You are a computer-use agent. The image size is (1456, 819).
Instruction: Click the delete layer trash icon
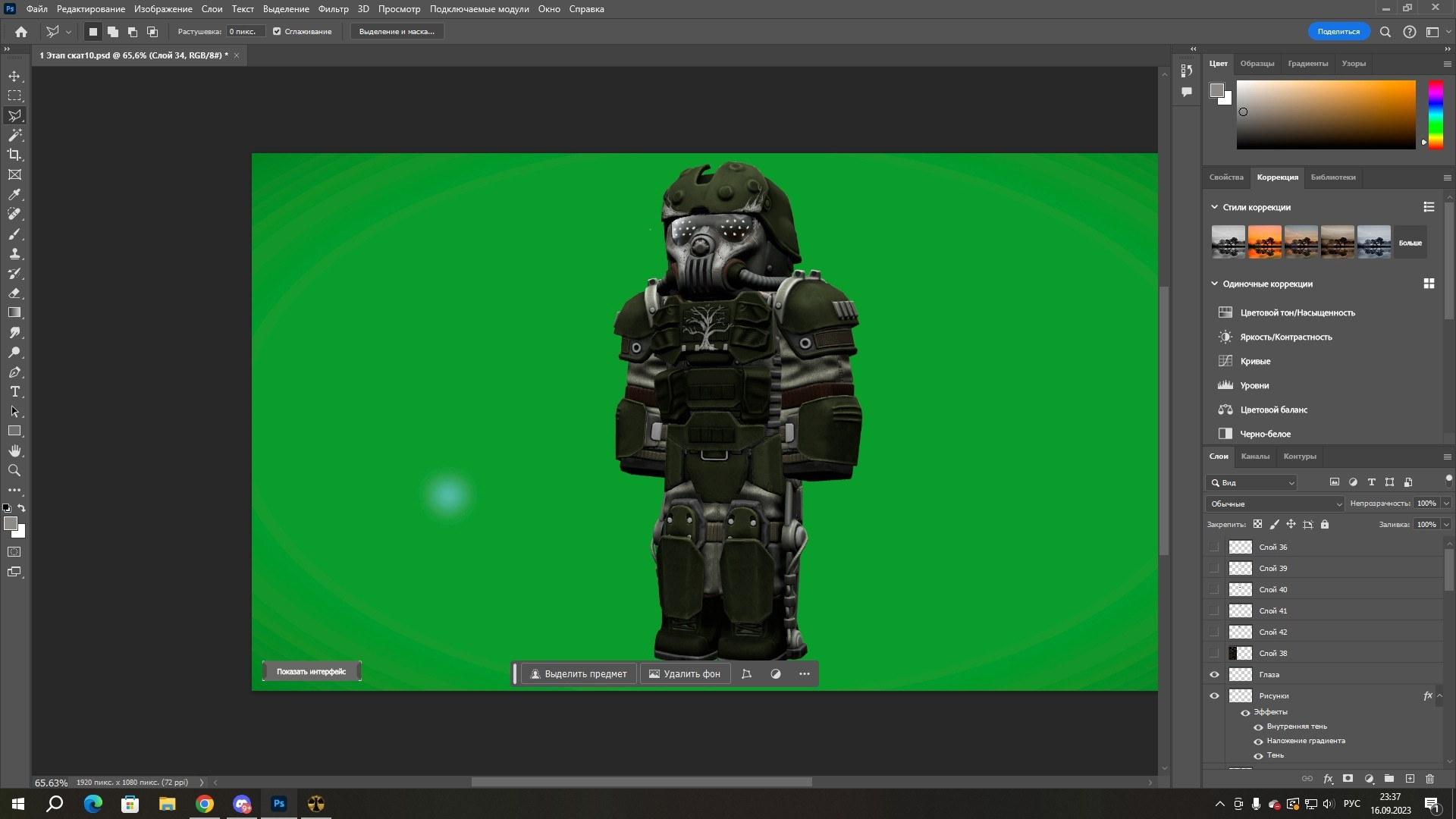[1429, 779]
